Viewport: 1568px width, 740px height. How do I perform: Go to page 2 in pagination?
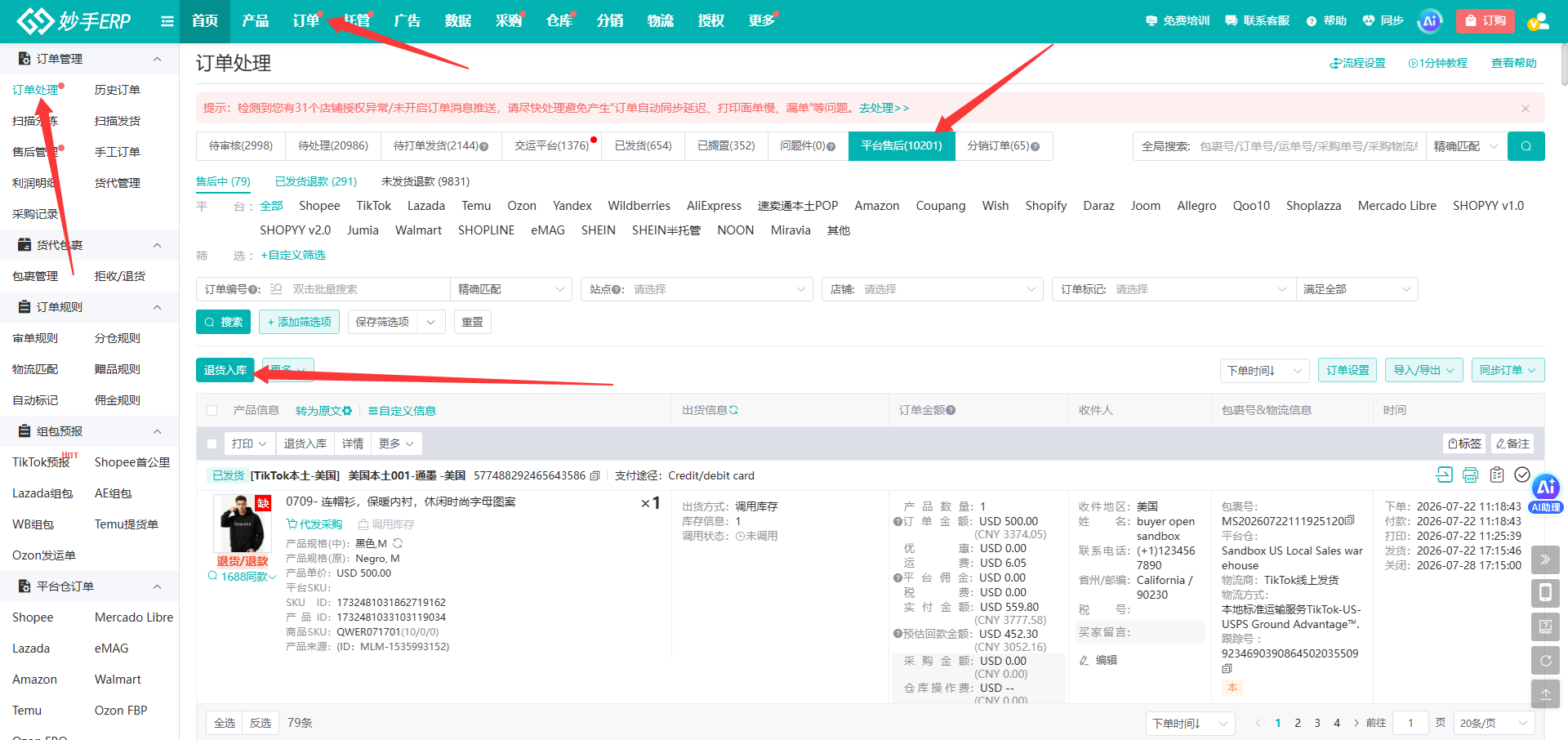click(x=1298, y=723)
